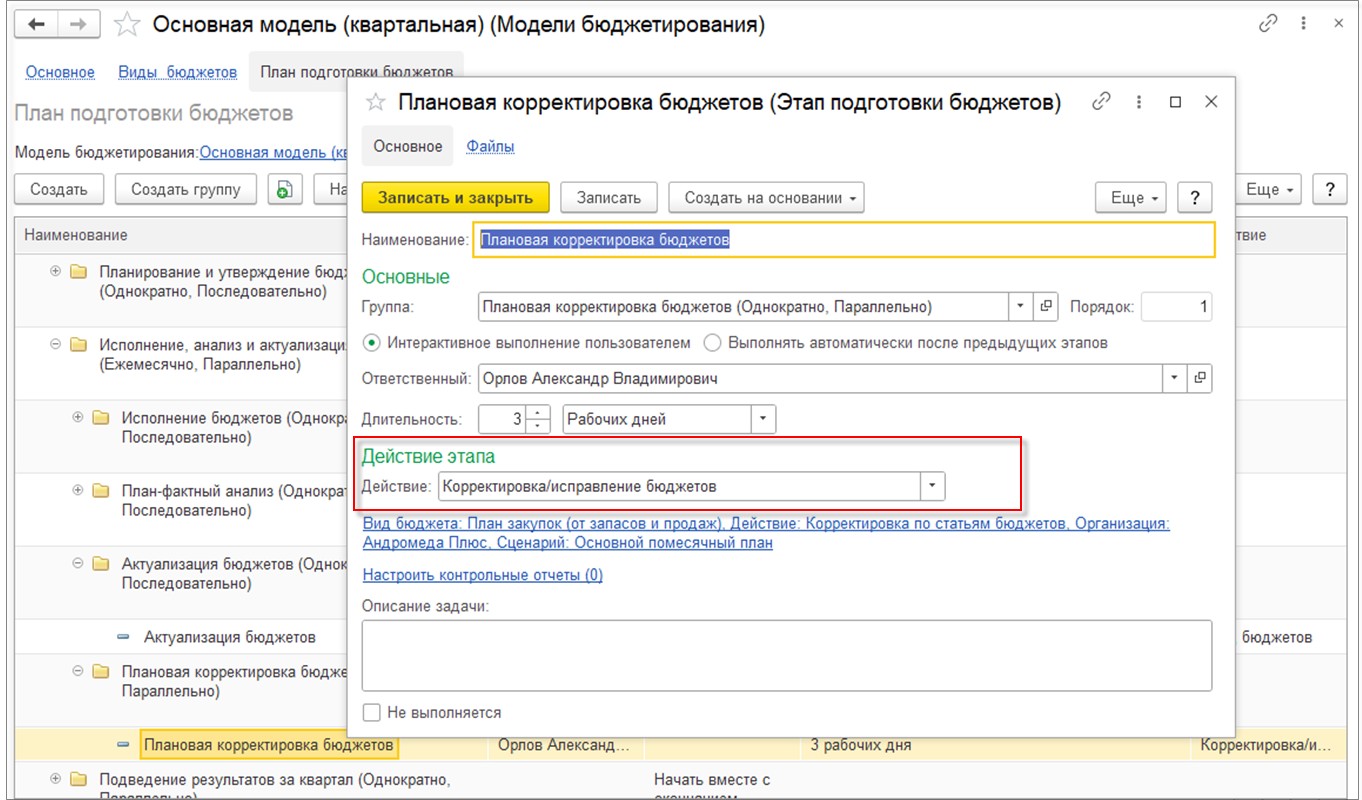The image size is (1362, 800).
Task: Maximize the Этап подготовки бюджетов dialog
Action: click(1175, 102)
